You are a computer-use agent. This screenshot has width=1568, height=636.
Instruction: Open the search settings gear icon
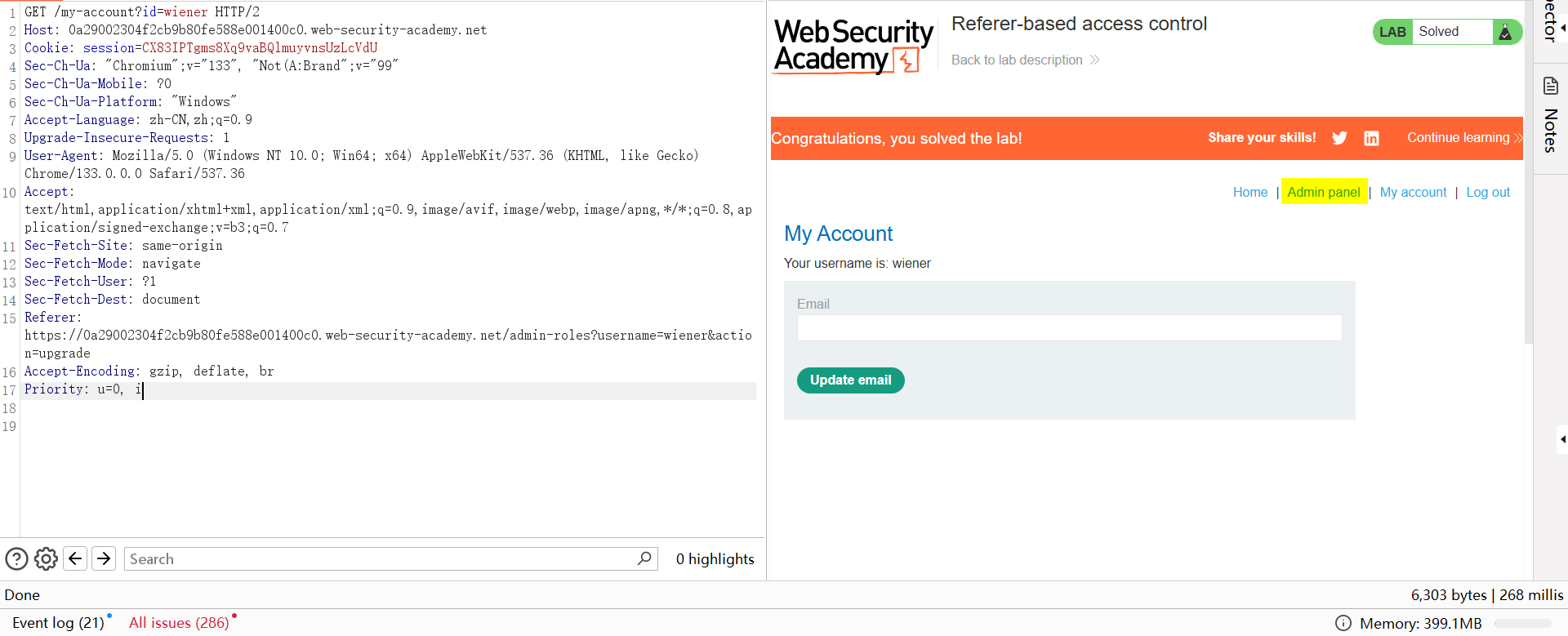[46, 558]
